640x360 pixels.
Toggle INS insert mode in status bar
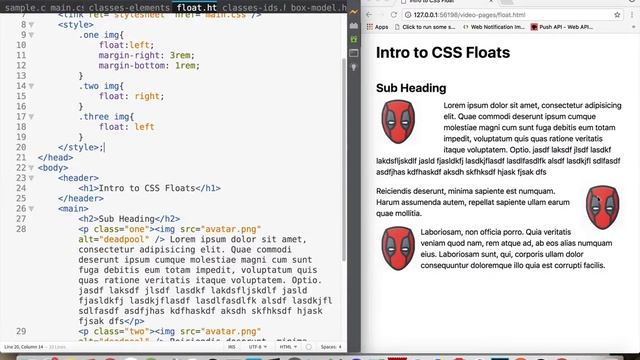(x=231, y=347)
